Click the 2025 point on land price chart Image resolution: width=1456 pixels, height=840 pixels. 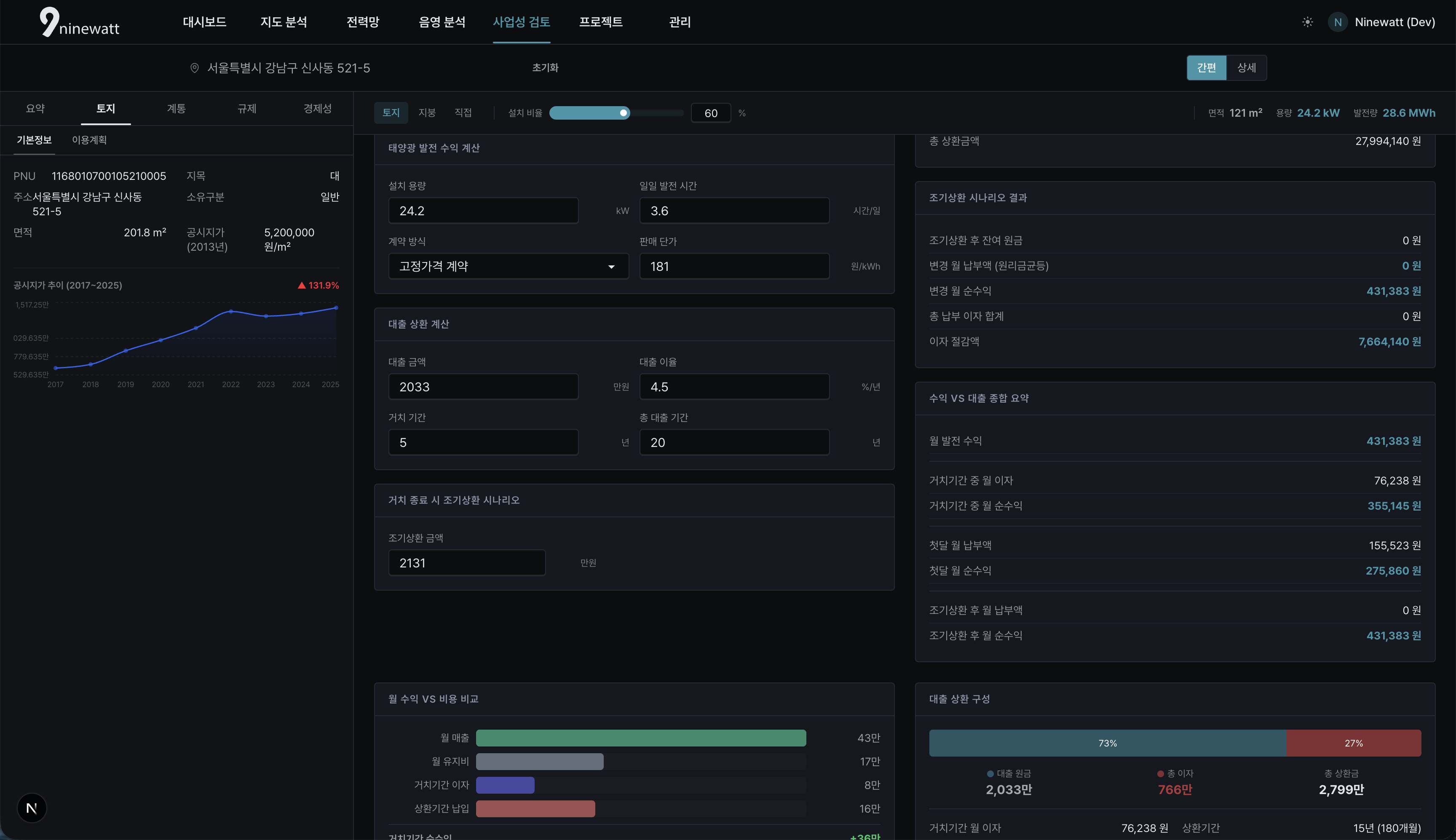pyautogui.click(x=336, y=308)
